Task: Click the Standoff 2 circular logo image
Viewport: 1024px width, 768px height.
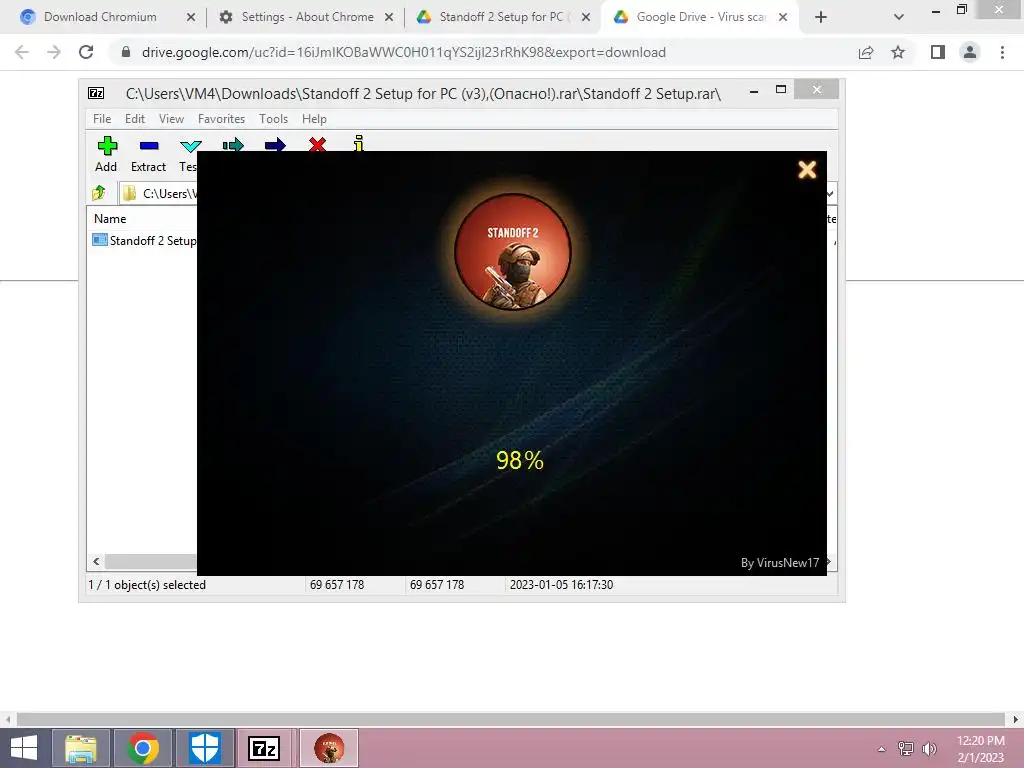Action: pos(513,251)
